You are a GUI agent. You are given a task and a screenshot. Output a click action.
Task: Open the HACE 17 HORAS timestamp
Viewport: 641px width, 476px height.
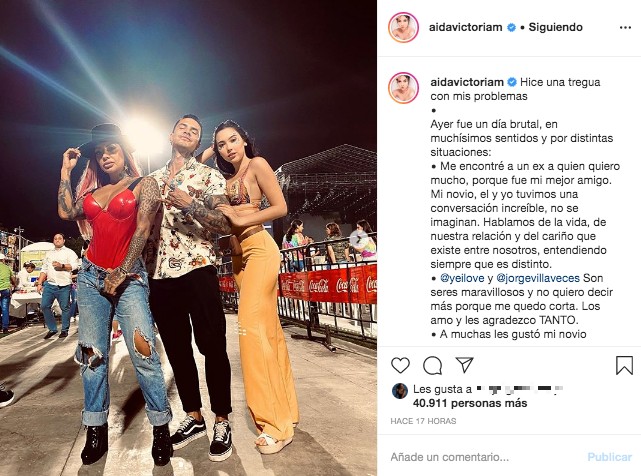click(423, 421)
